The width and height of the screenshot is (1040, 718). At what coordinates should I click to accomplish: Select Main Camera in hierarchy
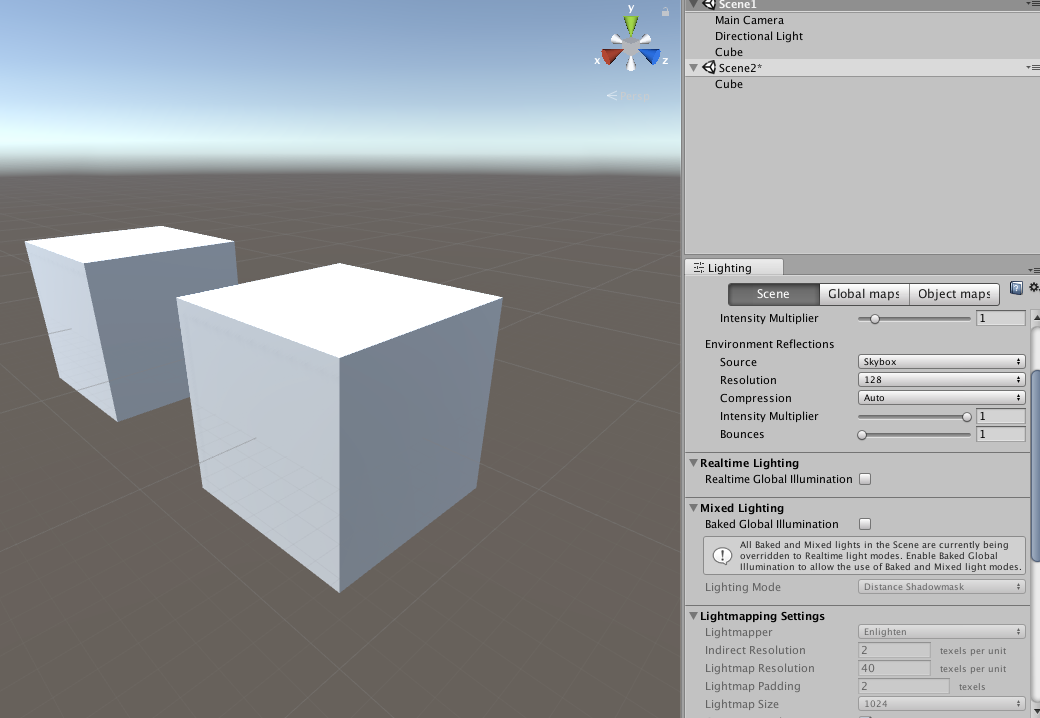pos(749,21)
